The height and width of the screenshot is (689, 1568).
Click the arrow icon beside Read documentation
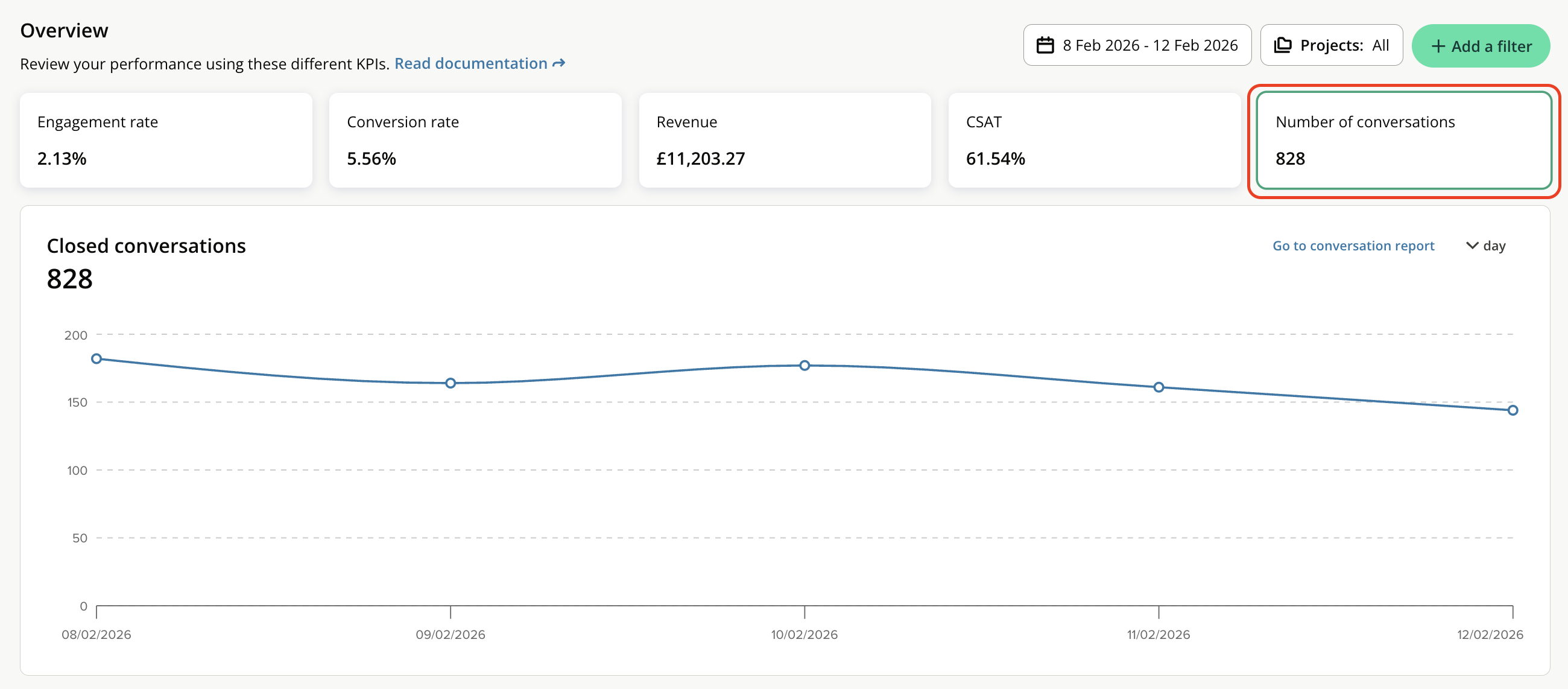click(x=559, y=63)
